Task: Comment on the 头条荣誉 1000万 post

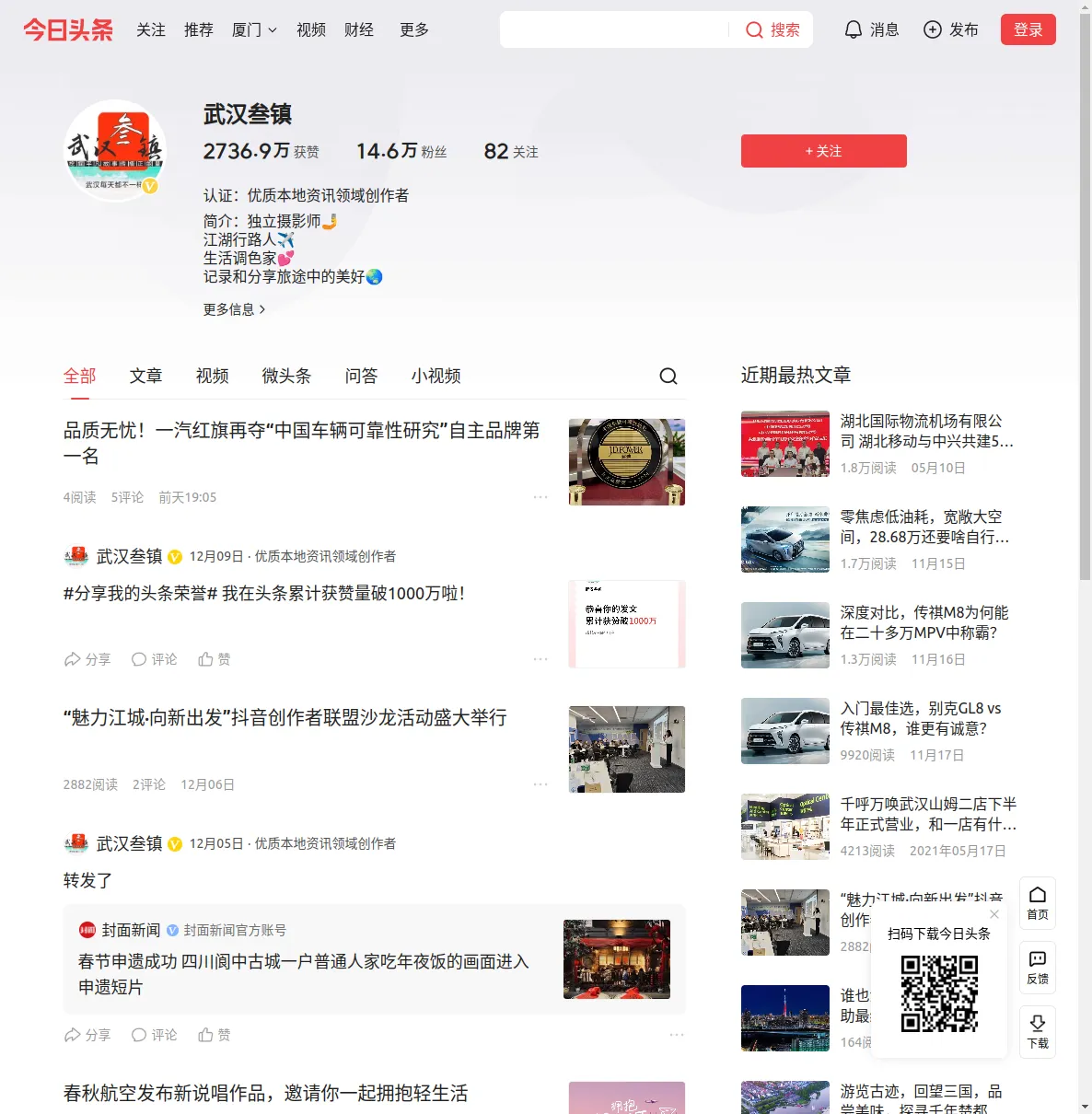Action: pos(154,659)
